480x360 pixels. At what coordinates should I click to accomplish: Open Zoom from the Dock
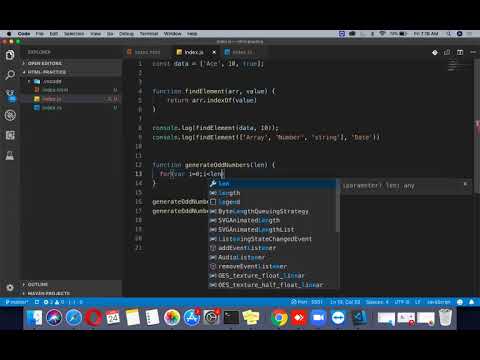point(319,317)
